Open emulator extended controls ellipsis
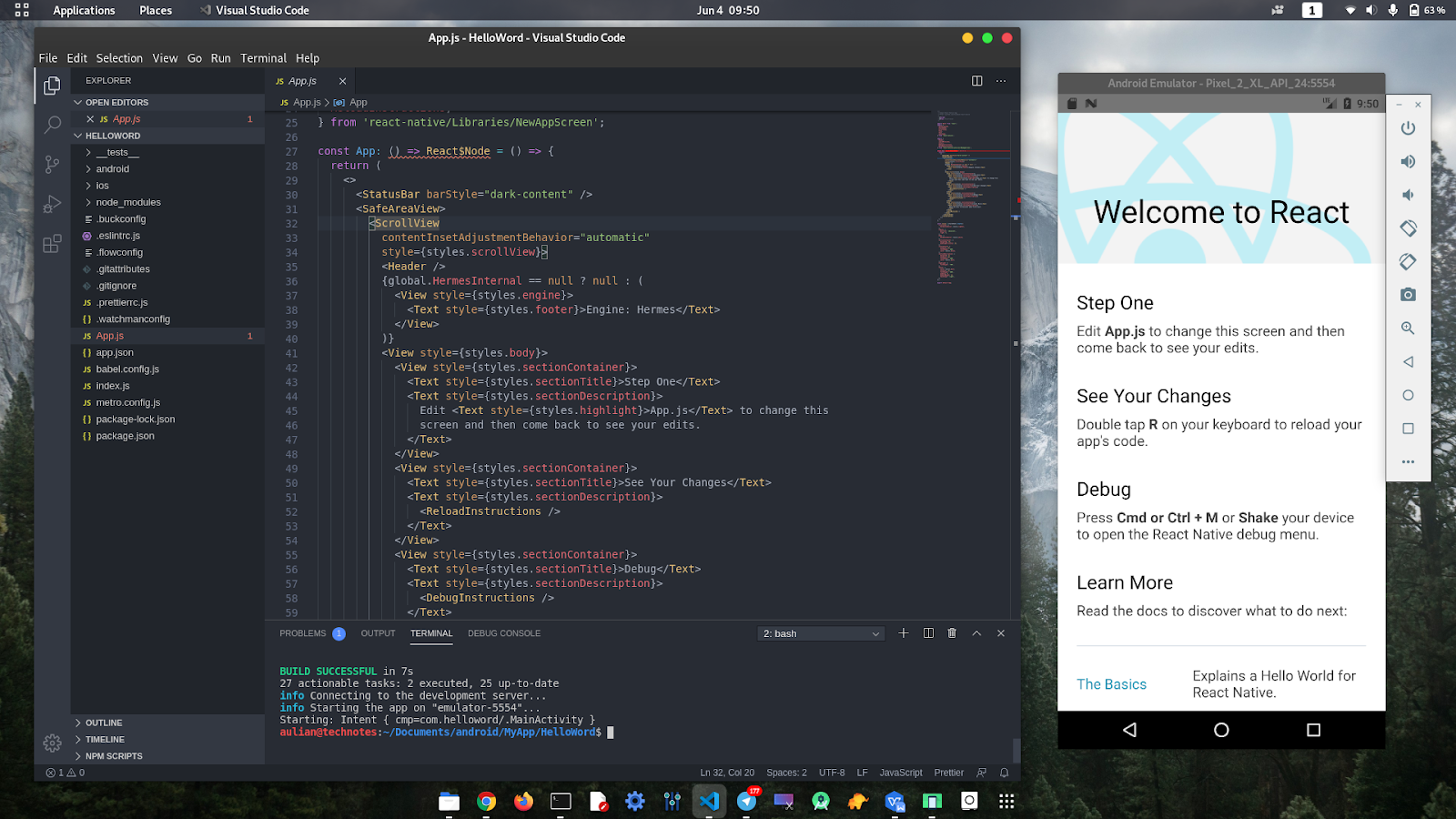The width and height of the screenshot is (1456, 819). (1408, 461)
